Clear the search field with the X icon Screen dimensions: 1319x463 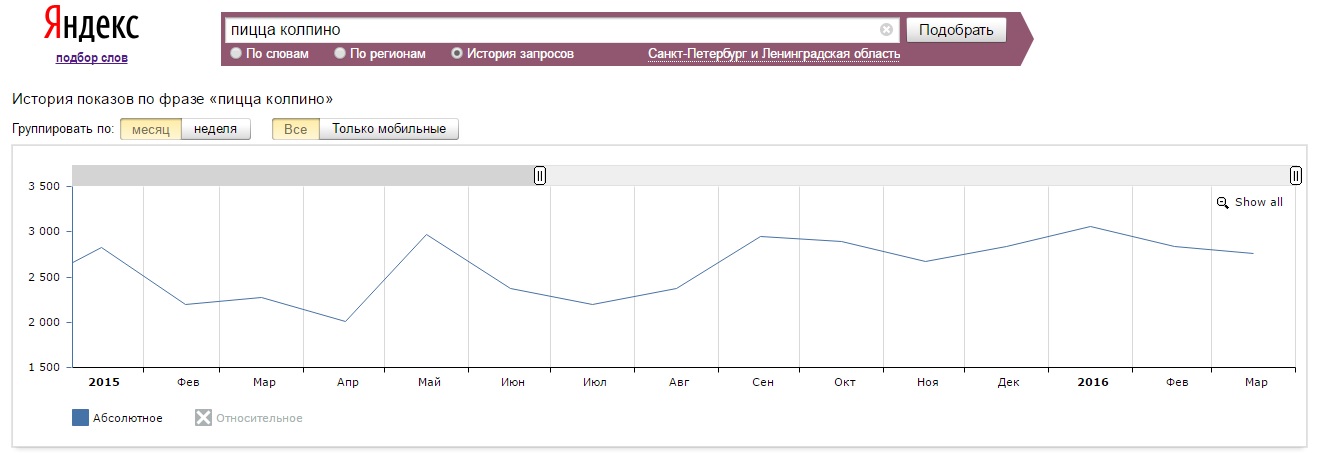[x=886, y=30]
